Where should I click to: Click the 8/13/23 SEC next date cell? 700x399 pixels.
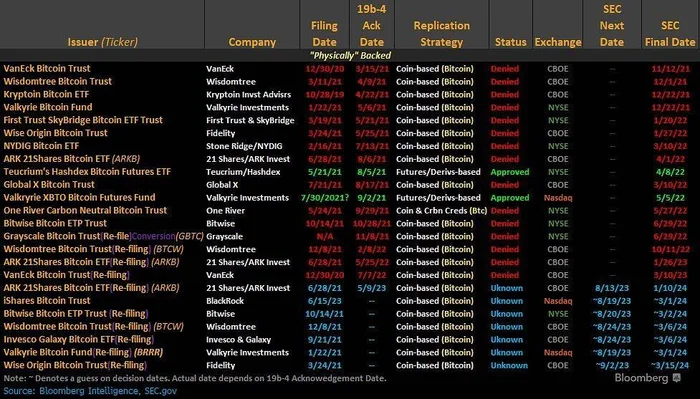coord(612,288)
